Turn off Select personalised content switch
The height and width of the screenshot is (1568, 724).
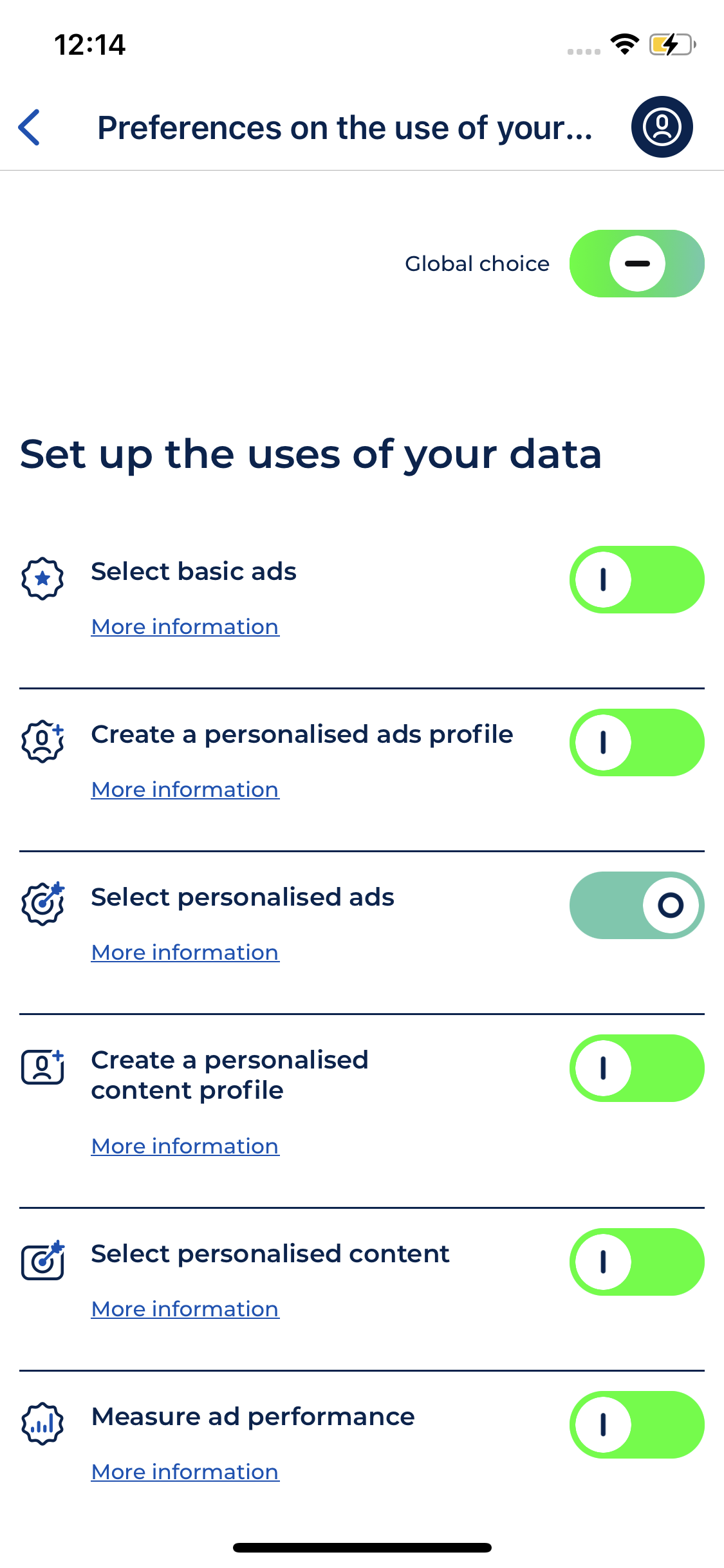[x=636, y=1262]
